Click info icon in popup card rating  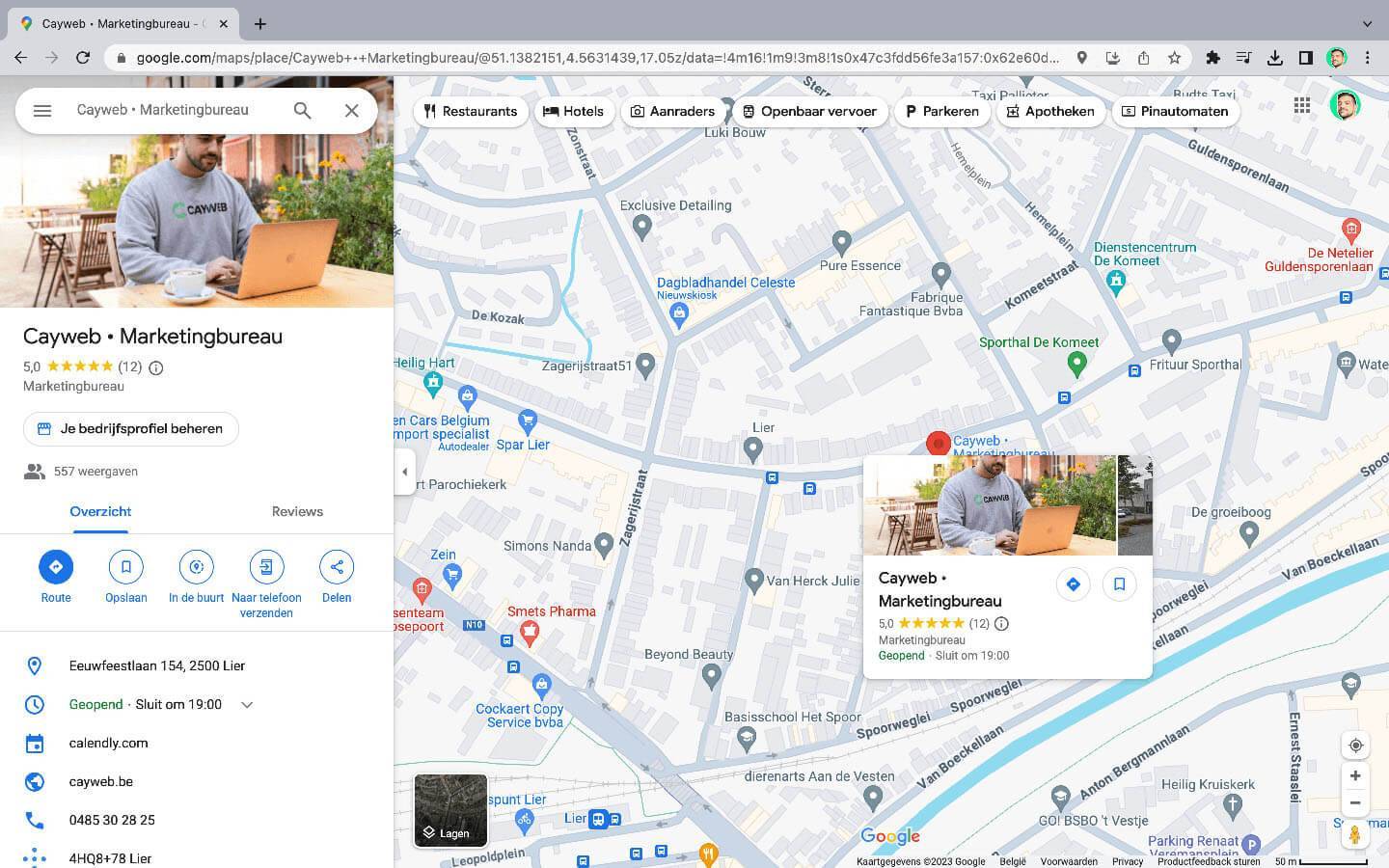click(x=1001, y=624)
